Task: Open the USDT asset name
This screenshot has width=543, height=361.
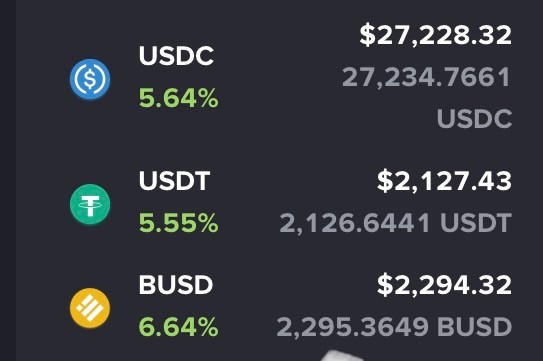Action: (174, 180)
